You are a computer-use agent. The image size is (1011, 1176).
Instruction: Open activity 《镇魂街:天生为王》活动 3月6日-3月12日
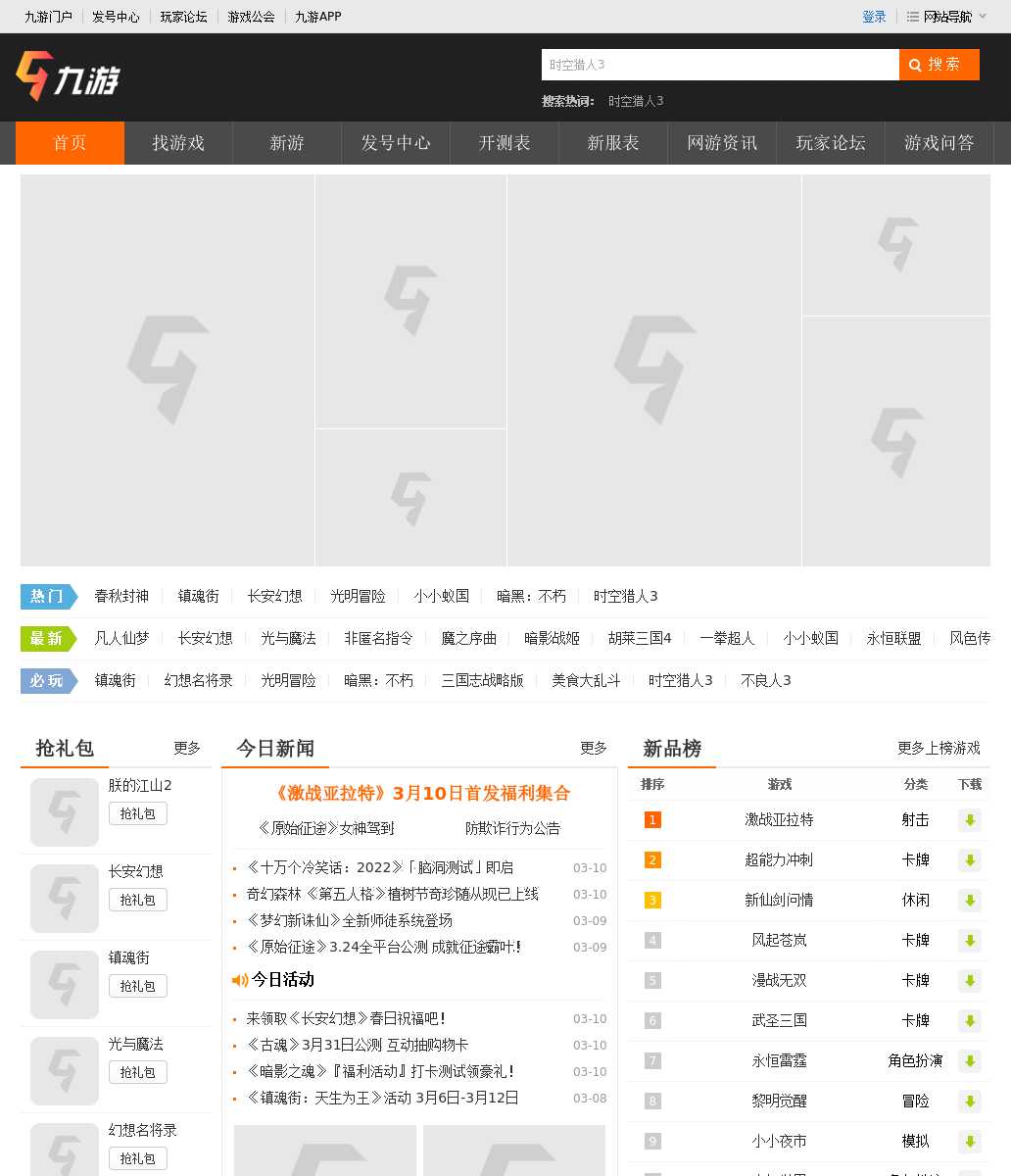[x=382, y=1098]
